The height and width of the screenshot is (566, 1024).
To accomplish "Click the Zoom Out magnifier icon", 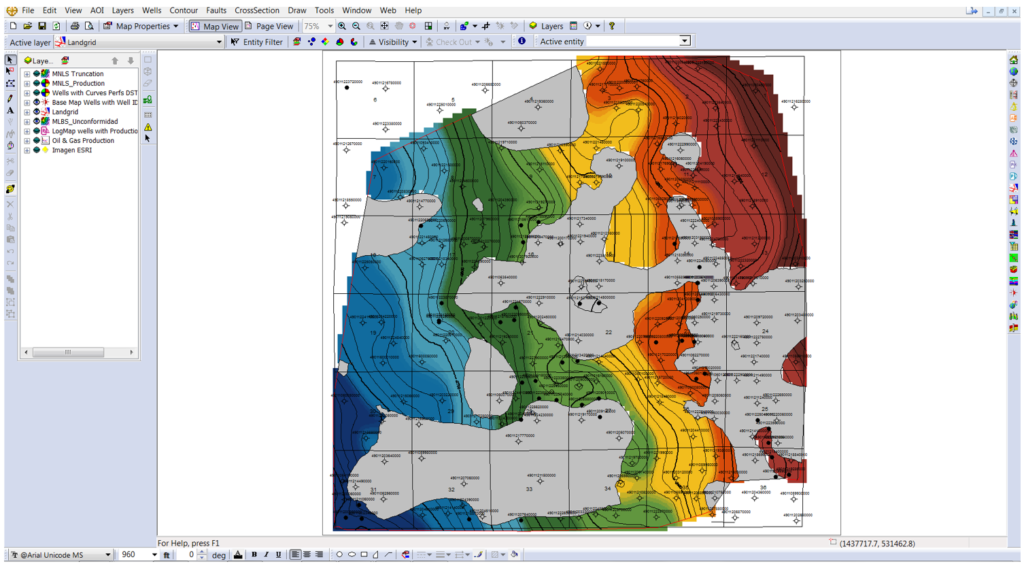I will 356,26.
